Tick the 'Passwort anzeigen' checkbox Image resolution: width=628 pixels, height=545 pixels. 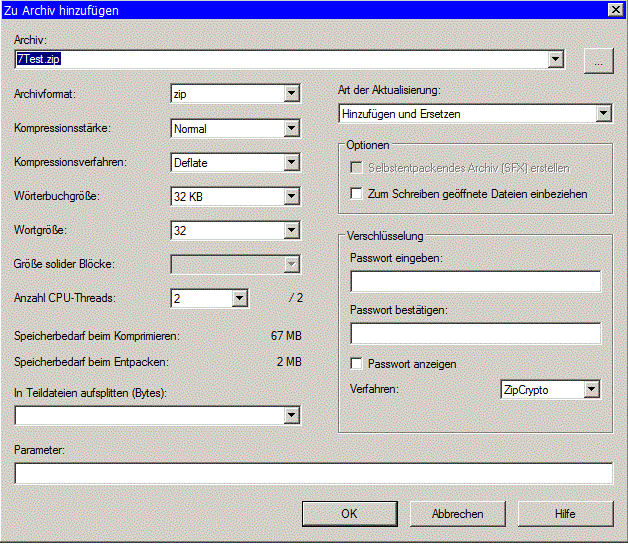pos(356,364)
